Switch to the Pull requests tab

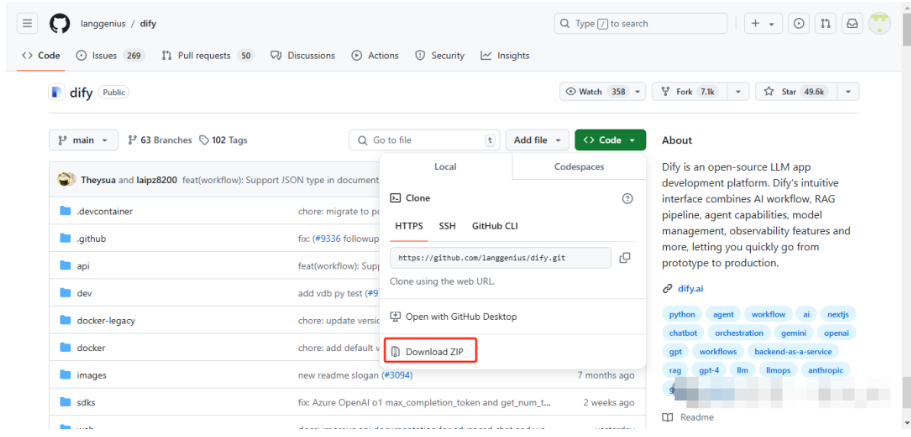pos(207,56)
